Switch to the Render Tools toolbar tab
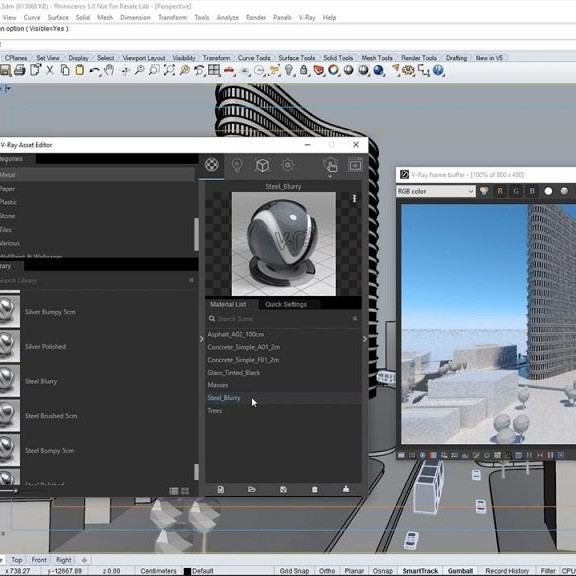Image resolution: width=576 pixels, height=576 pixels. pyautogui.click(x=419, y=58)
